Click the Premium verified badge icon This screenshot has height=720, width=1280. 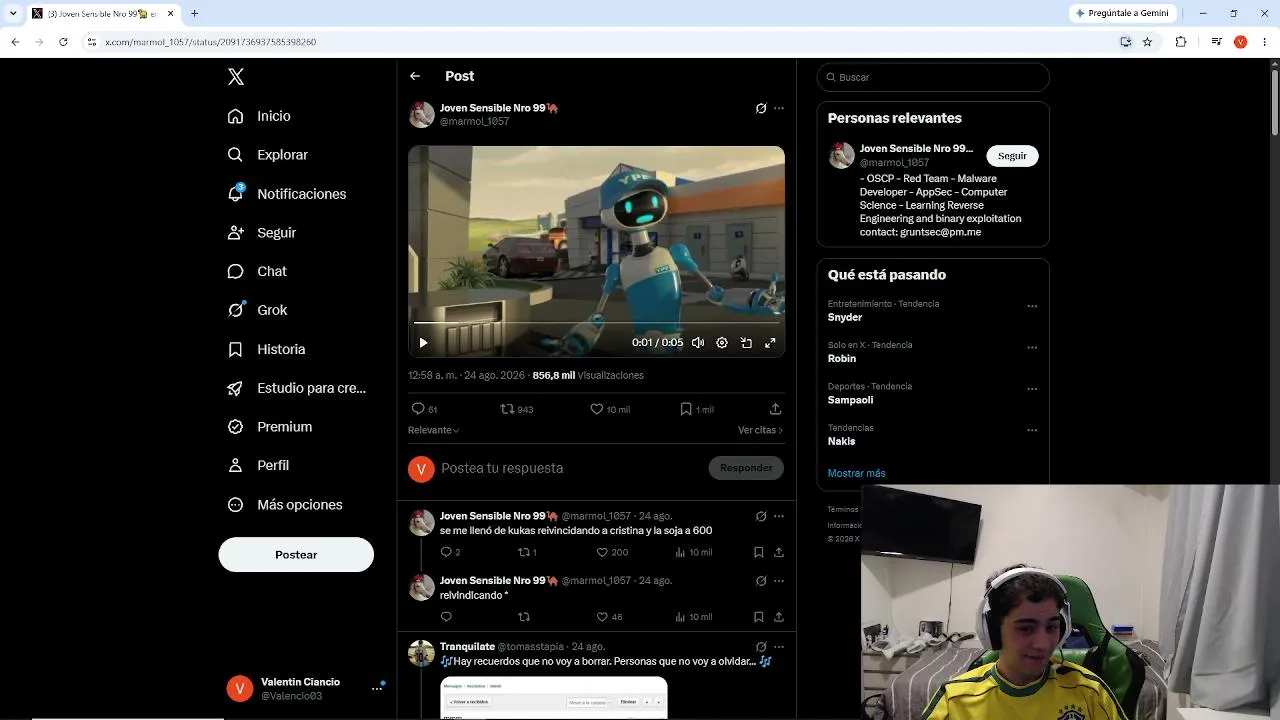[236, 427]
